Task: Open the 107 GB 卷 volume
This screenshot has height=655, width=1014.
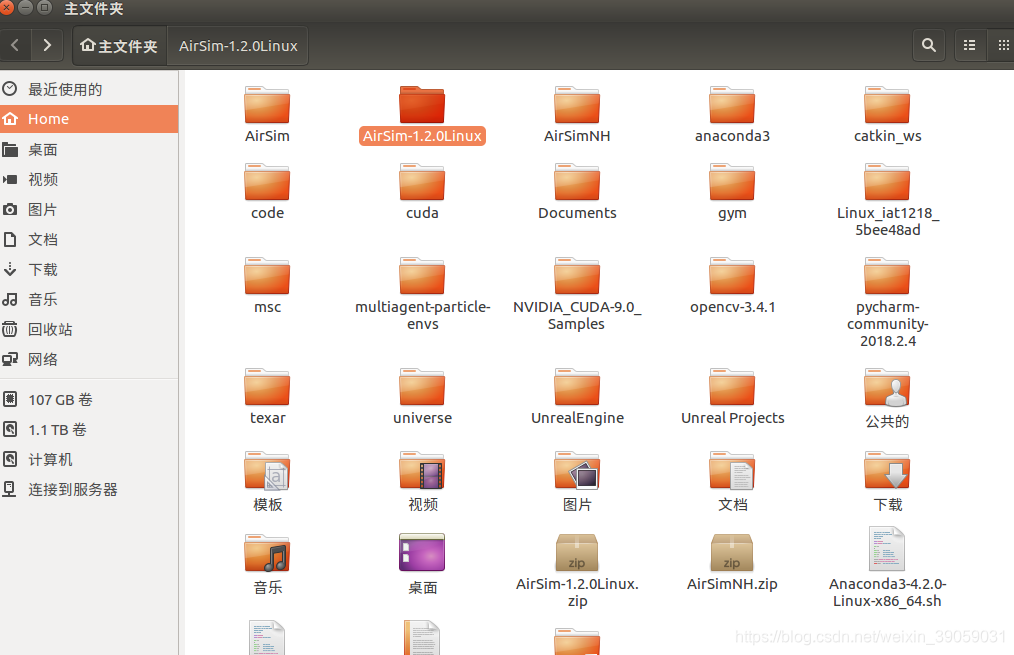Action: (x=89, y=400)
